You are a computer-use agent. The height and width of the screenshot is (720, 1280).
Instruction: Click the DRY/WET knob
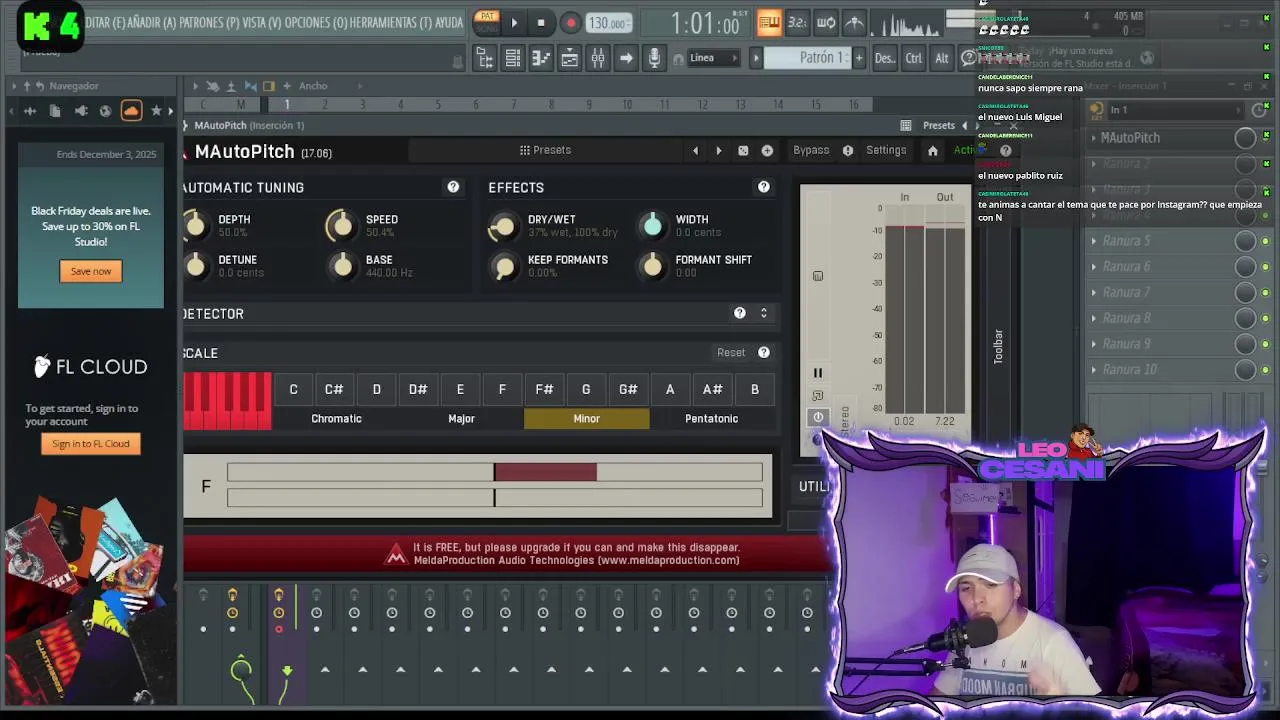[x=503, y=226]
